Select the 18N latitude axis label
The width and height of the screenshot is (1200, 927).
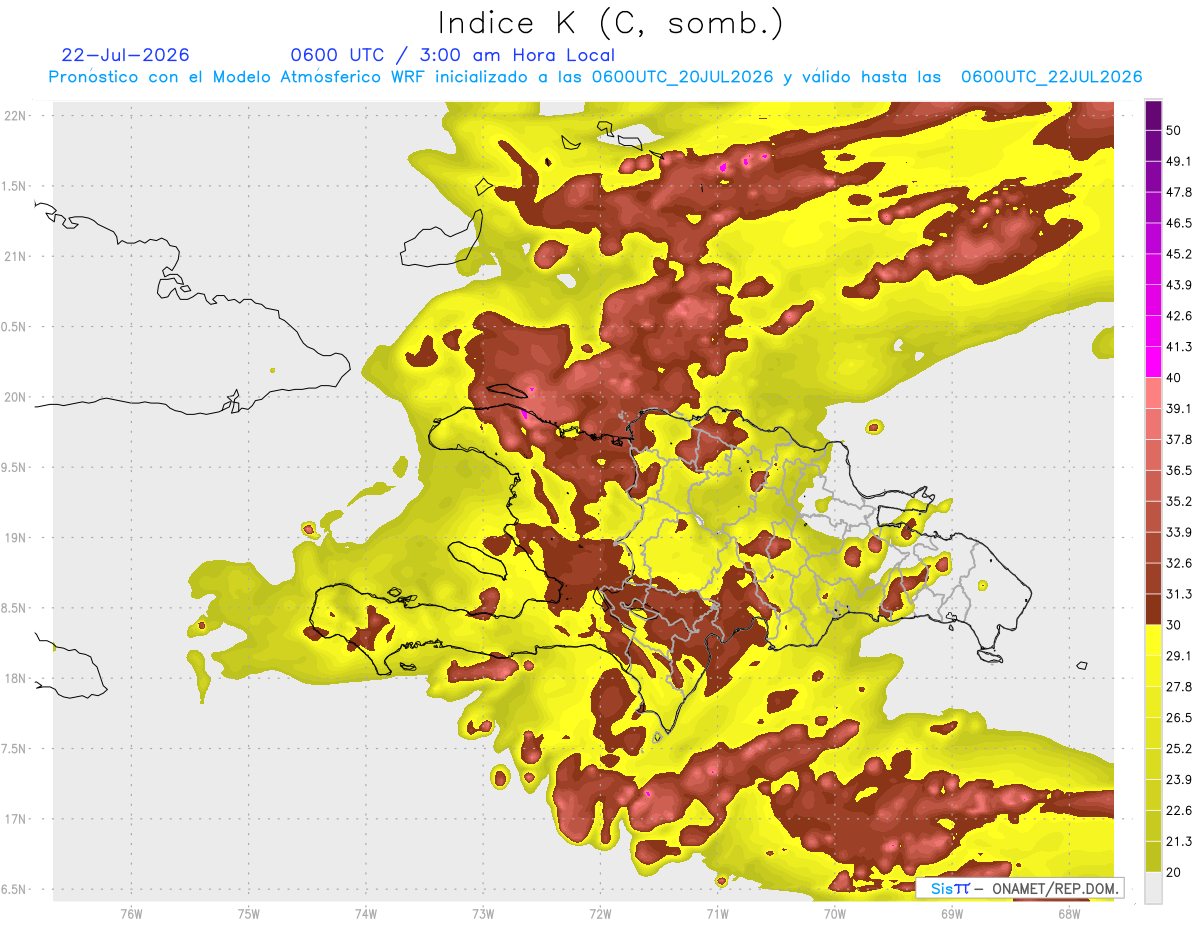[x=15, y=678]
